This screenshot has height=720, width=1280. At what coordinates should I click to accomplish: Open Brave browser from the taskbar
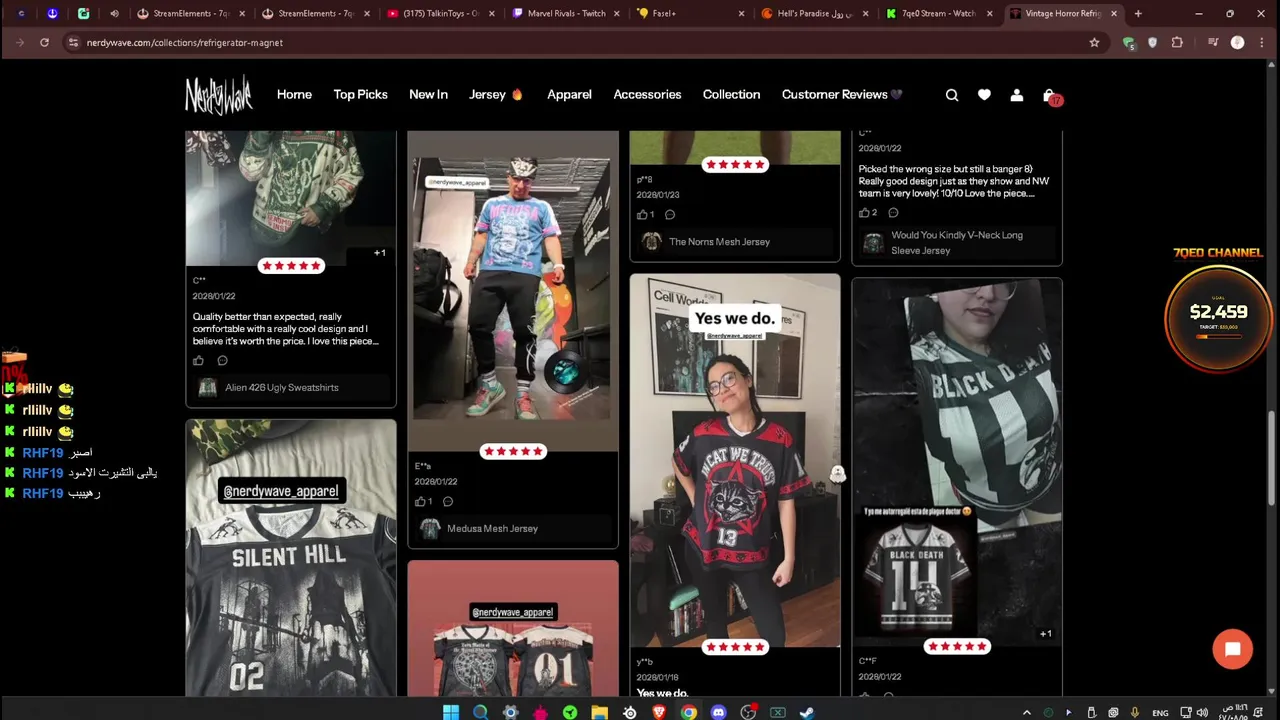tap(659, 712)
